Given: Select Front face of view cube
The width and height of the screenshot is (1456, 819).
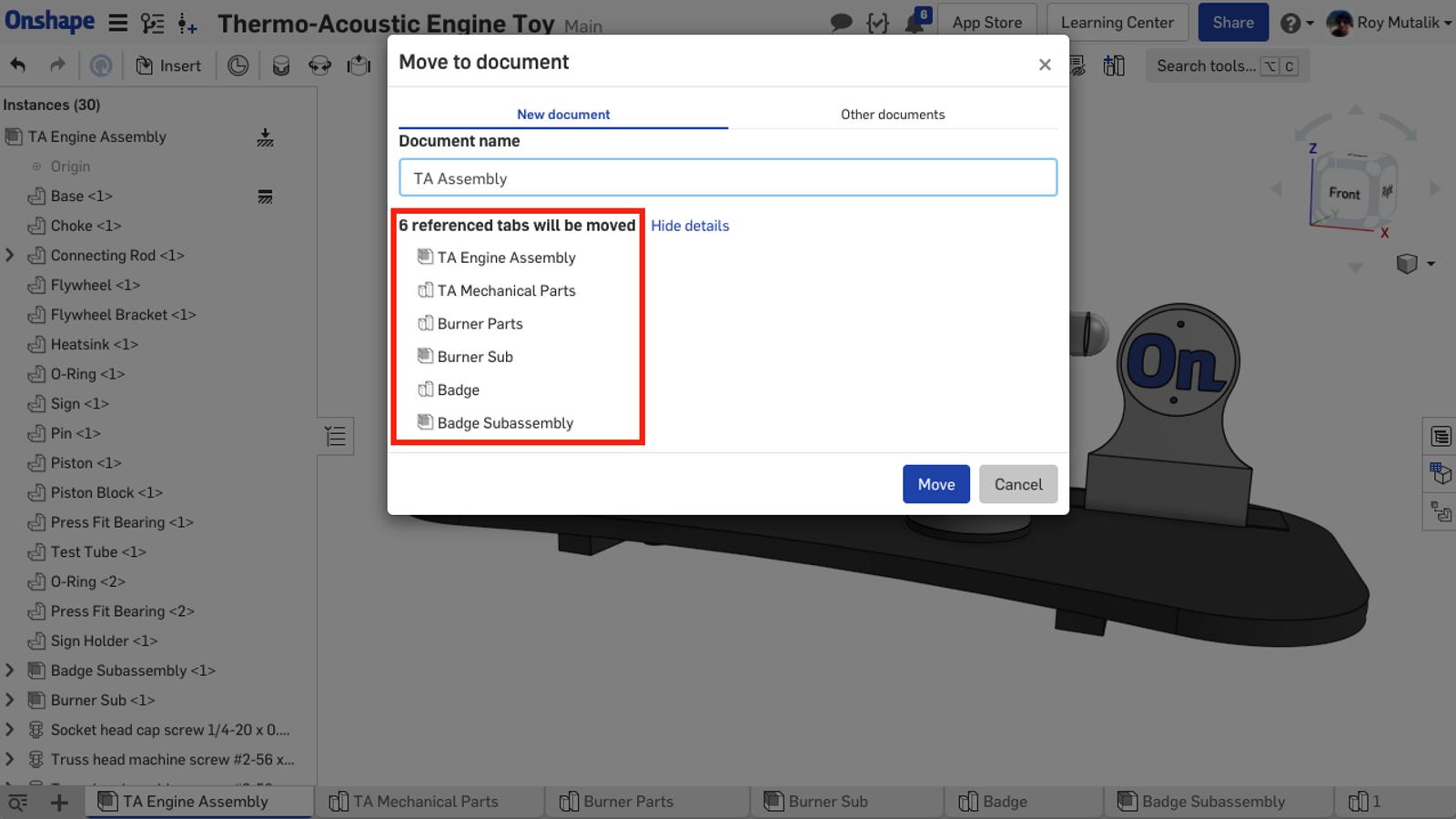Looking at the screenshot, I should point(1343,193).
